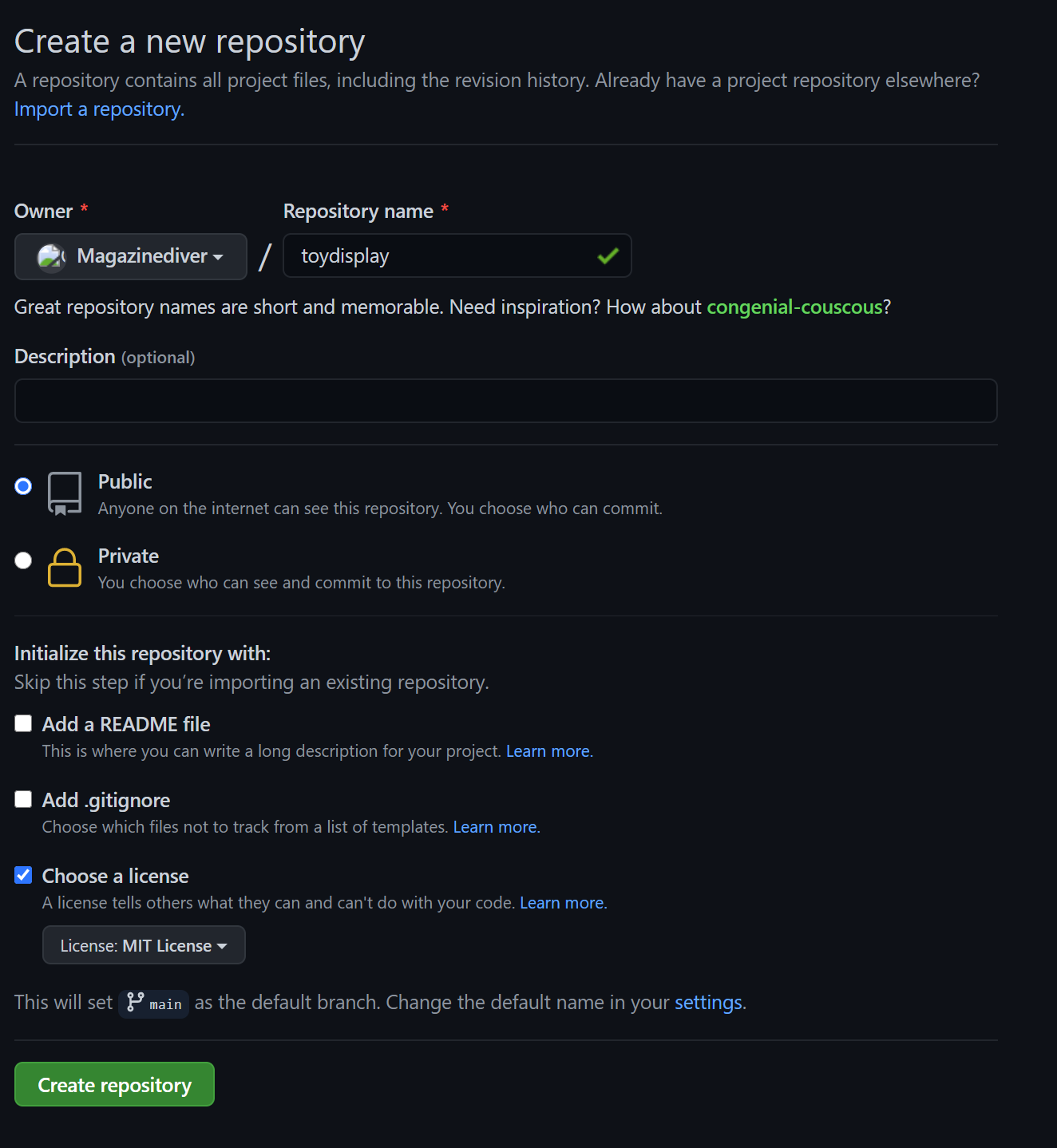Open Learn more link for .gitignore

[495, 827]
